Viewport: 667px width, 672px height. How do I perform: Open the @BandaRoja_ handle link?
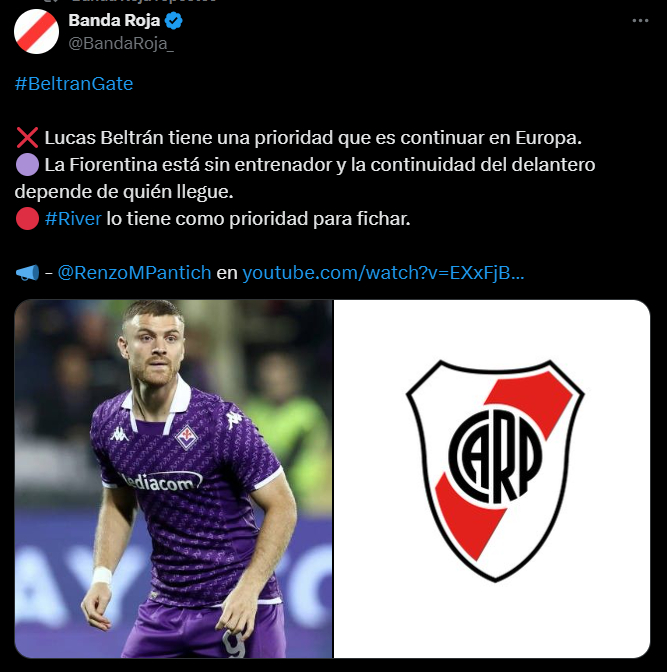point(121,44)
